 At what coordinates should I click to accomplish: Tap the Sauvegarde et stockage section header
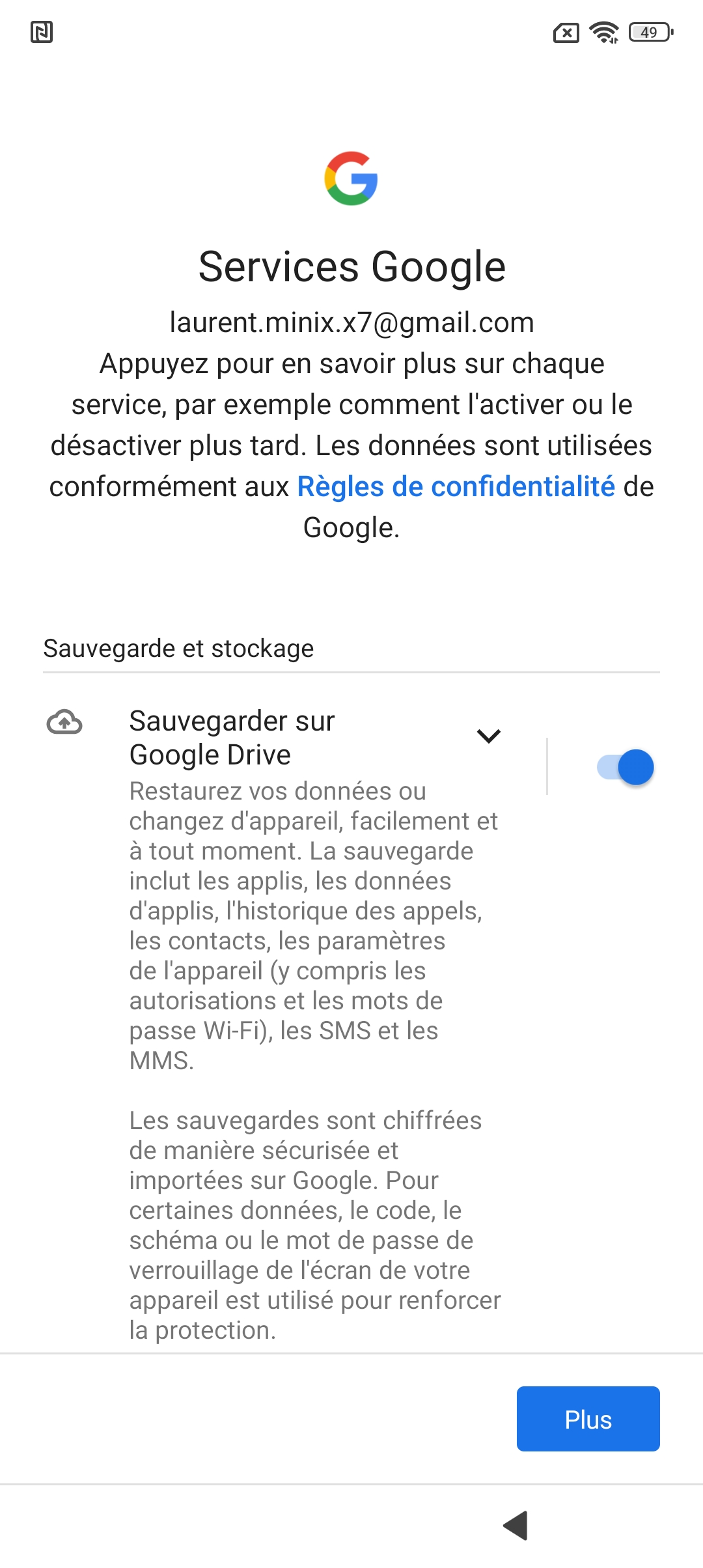pos(178,649)
